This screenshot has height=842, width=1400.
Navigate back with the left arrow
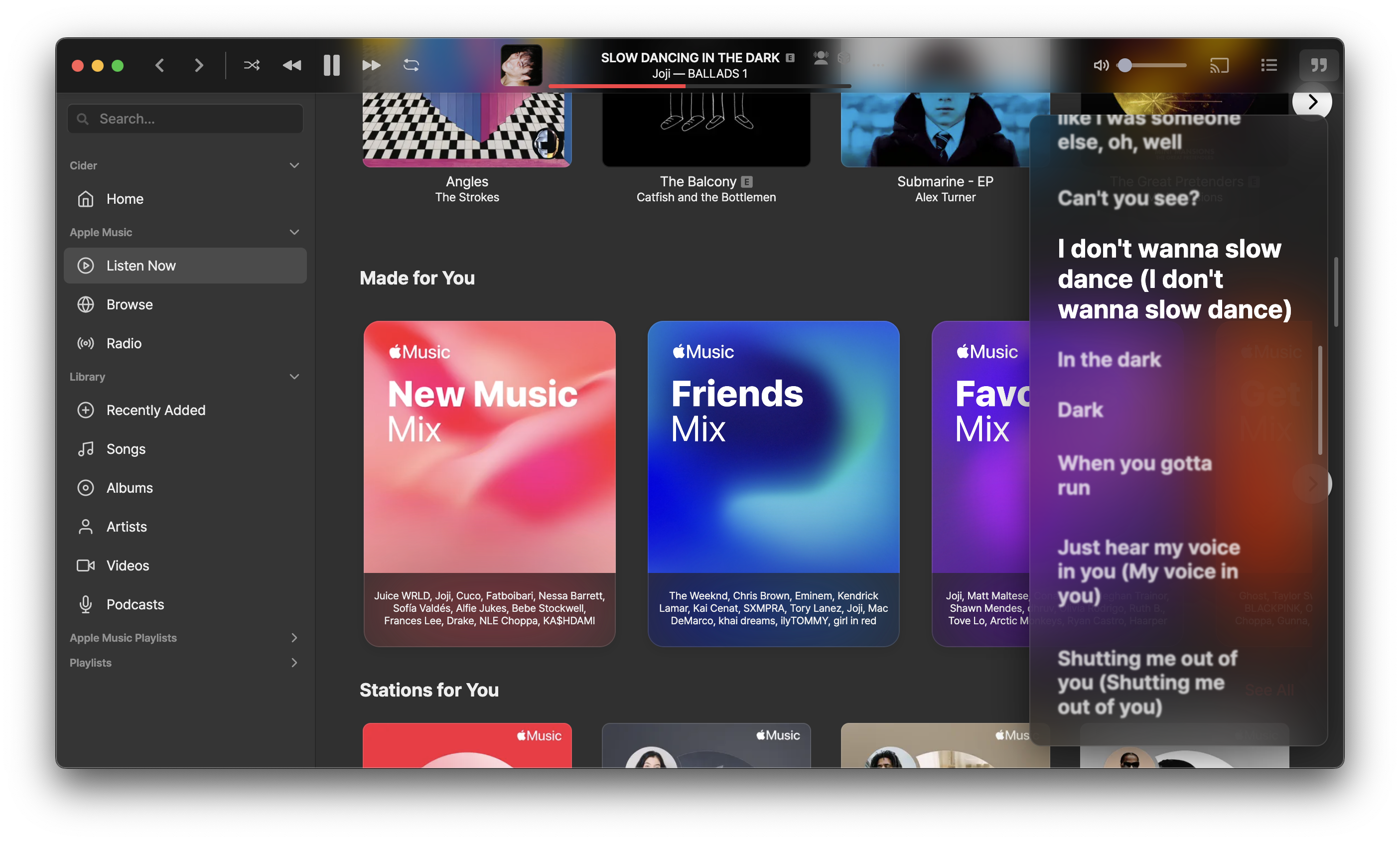[160, 65]
